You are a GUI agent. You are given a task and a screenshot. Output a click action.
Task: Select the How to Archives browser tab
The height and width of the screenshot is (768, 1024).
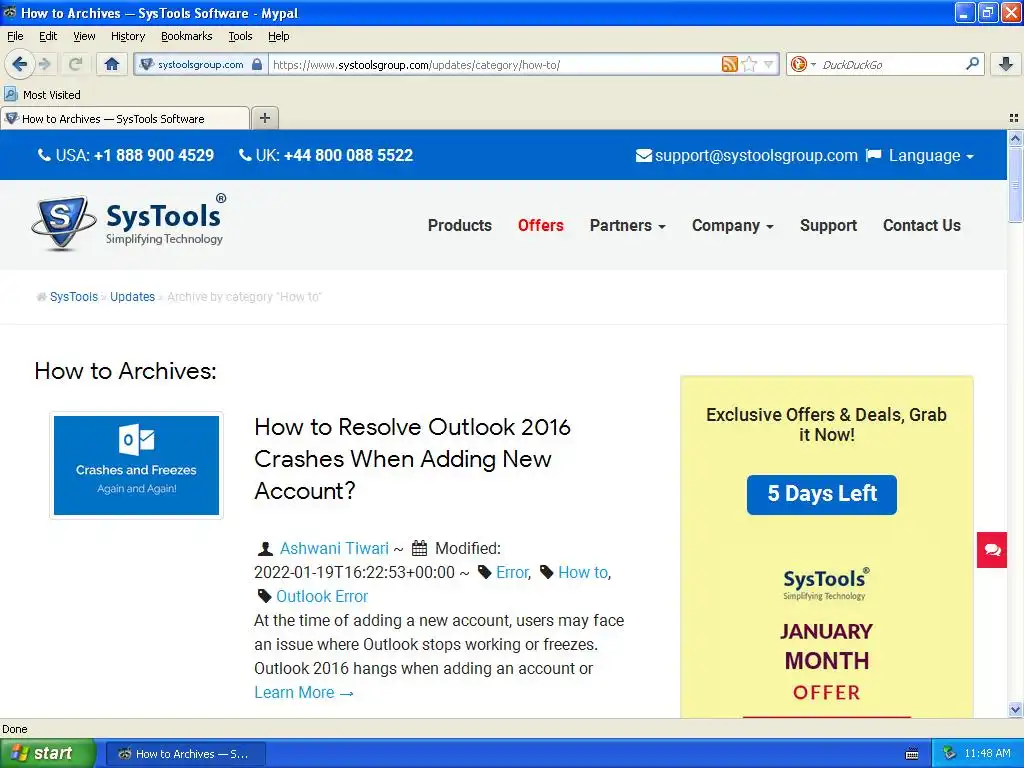(x=125, y=118)
